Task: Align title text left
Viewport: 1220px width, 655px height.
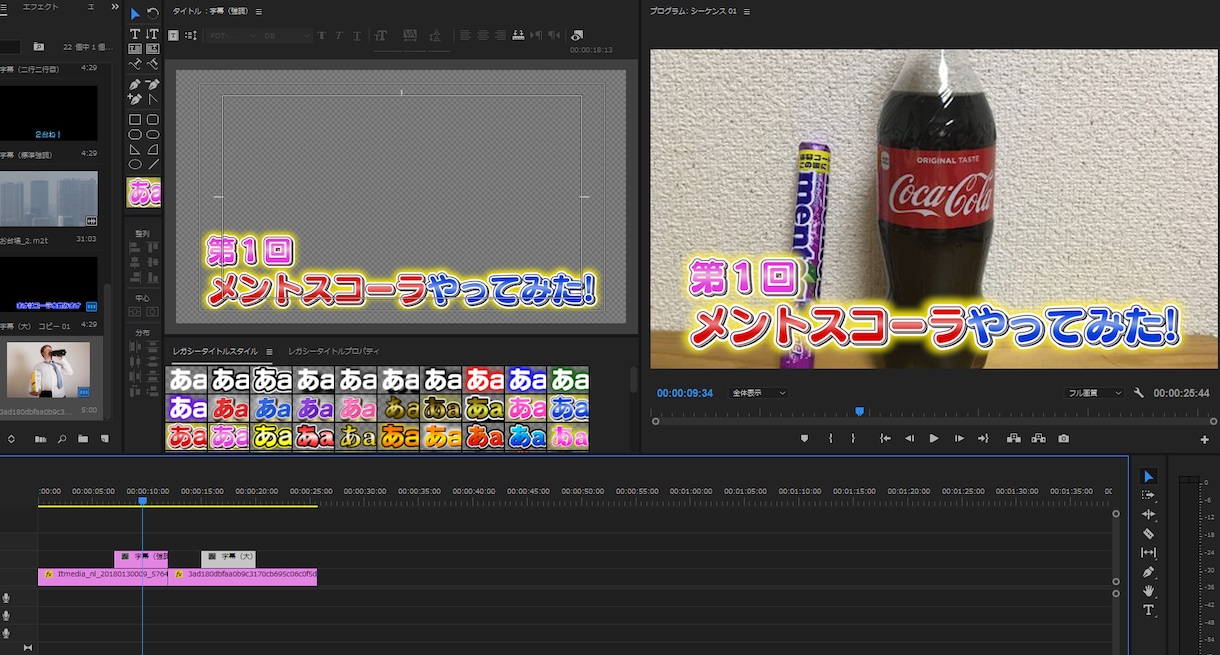Action: pyautogui.click(x=466, y=35)
